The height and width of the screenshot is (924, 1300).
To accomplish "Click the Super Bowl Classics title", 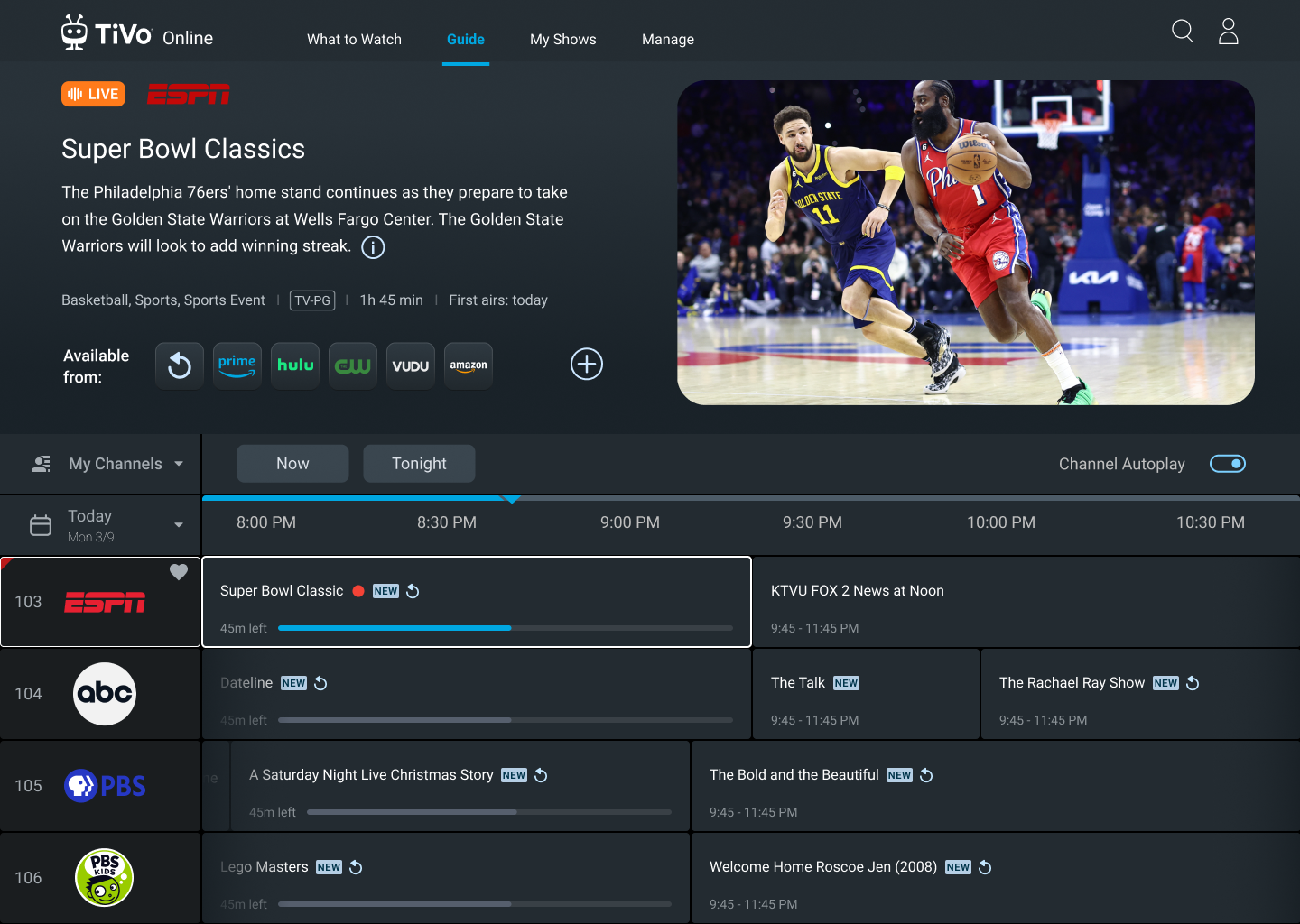I will pyautogui.click(x=183, y=149).
